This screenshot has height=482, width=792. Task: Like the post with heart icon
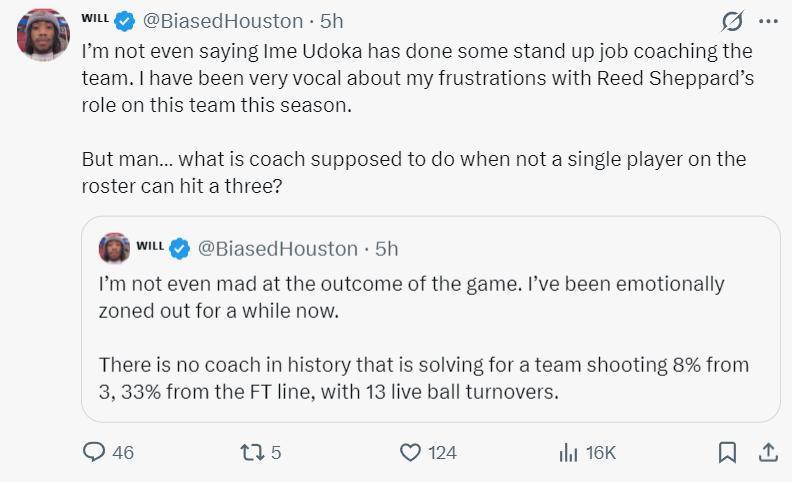click(410, 453)
